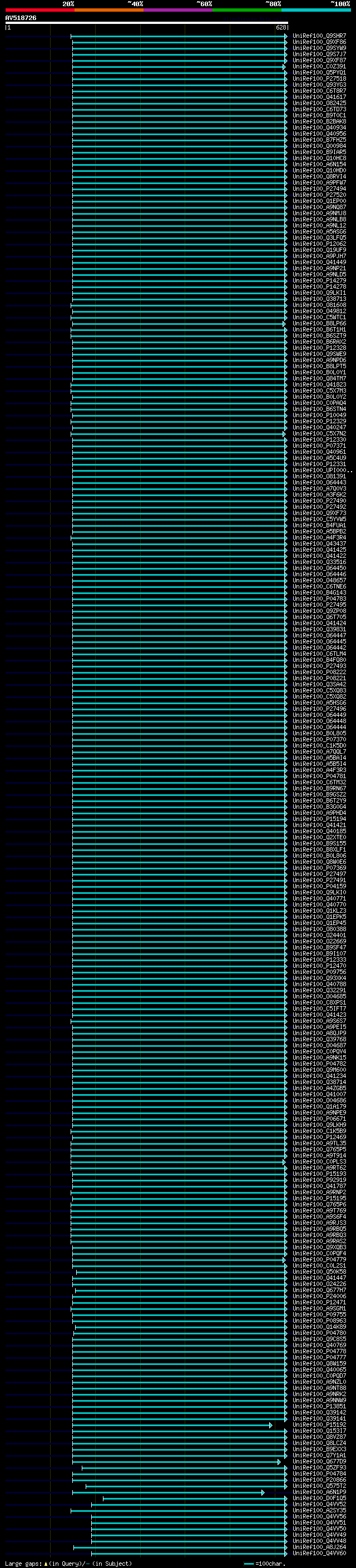The image size is (356, 1568).
Task: Open hit UniRef100_B2BAK8
Action: (x=319, y=122)
